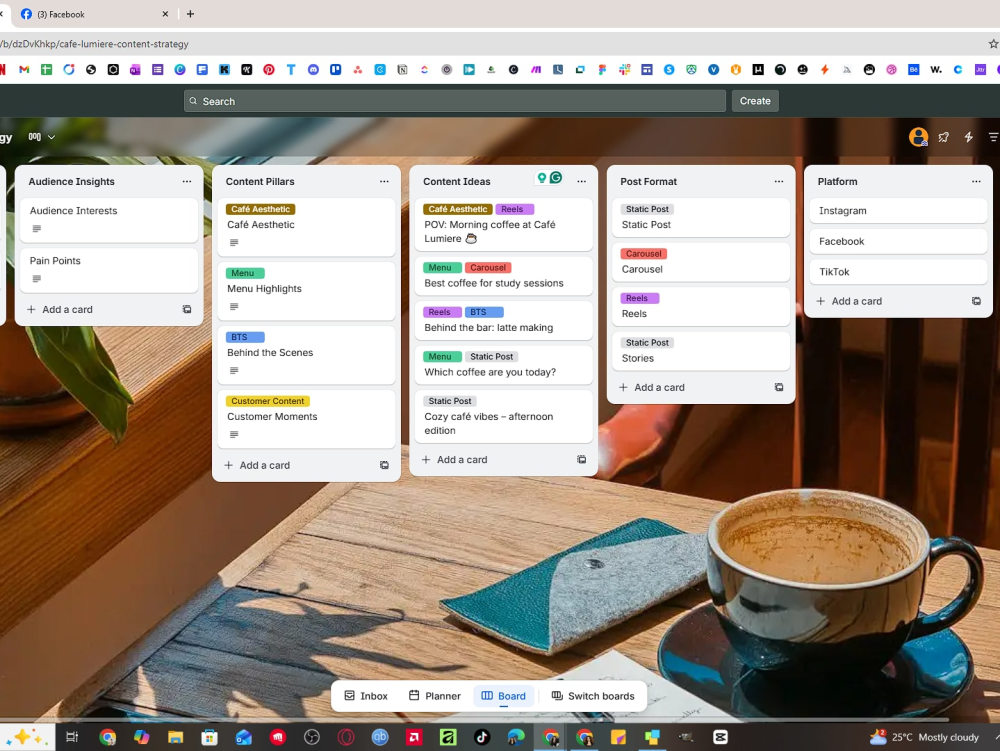The height and width of the screenshot is (751, 1000).
Task: Open 'Which coffee are you today?' card
Action: [503, 365]
